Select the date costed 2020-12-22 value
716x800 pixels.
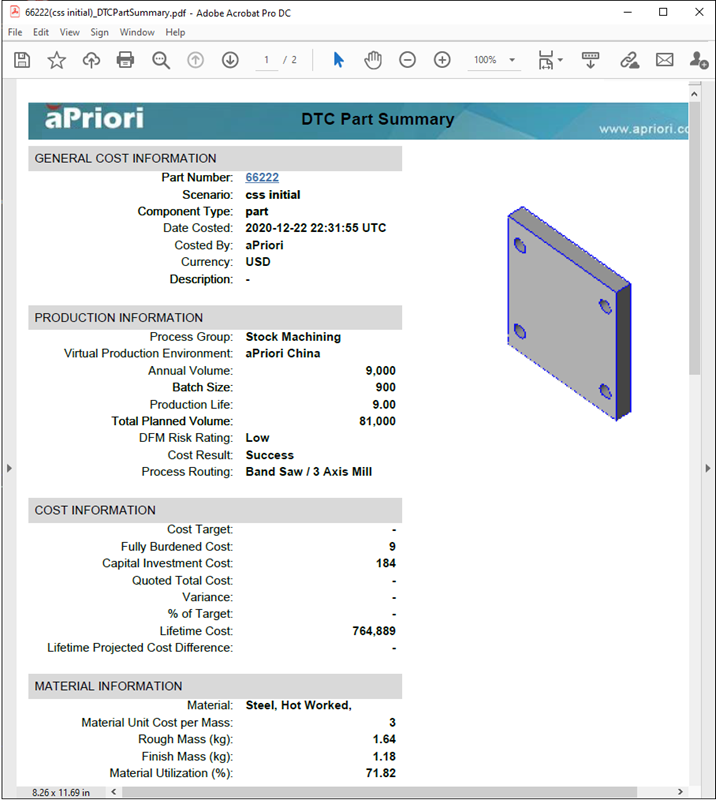315,228
